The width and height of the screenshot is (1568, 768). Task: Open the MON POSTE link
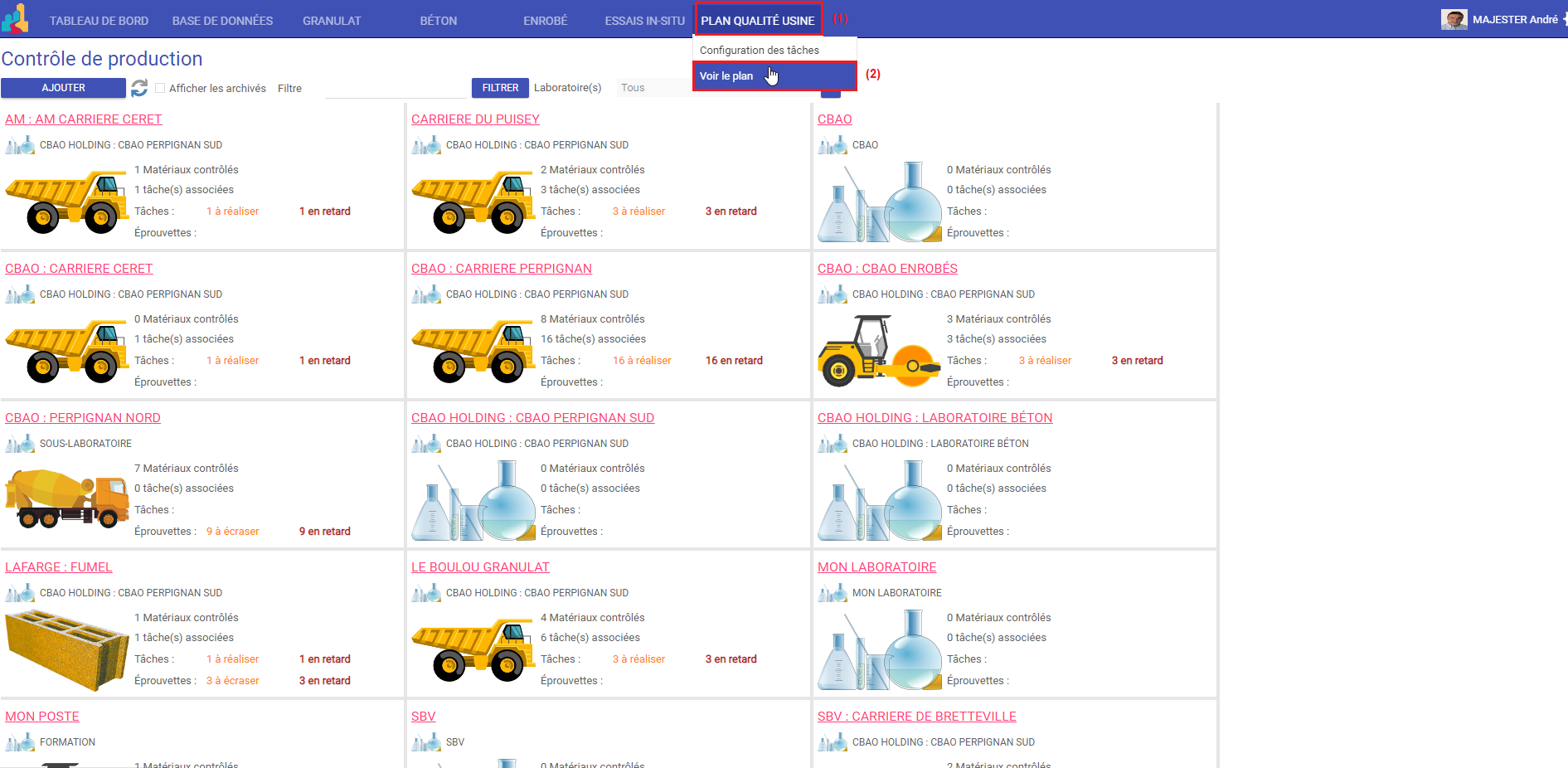(42, 717)
